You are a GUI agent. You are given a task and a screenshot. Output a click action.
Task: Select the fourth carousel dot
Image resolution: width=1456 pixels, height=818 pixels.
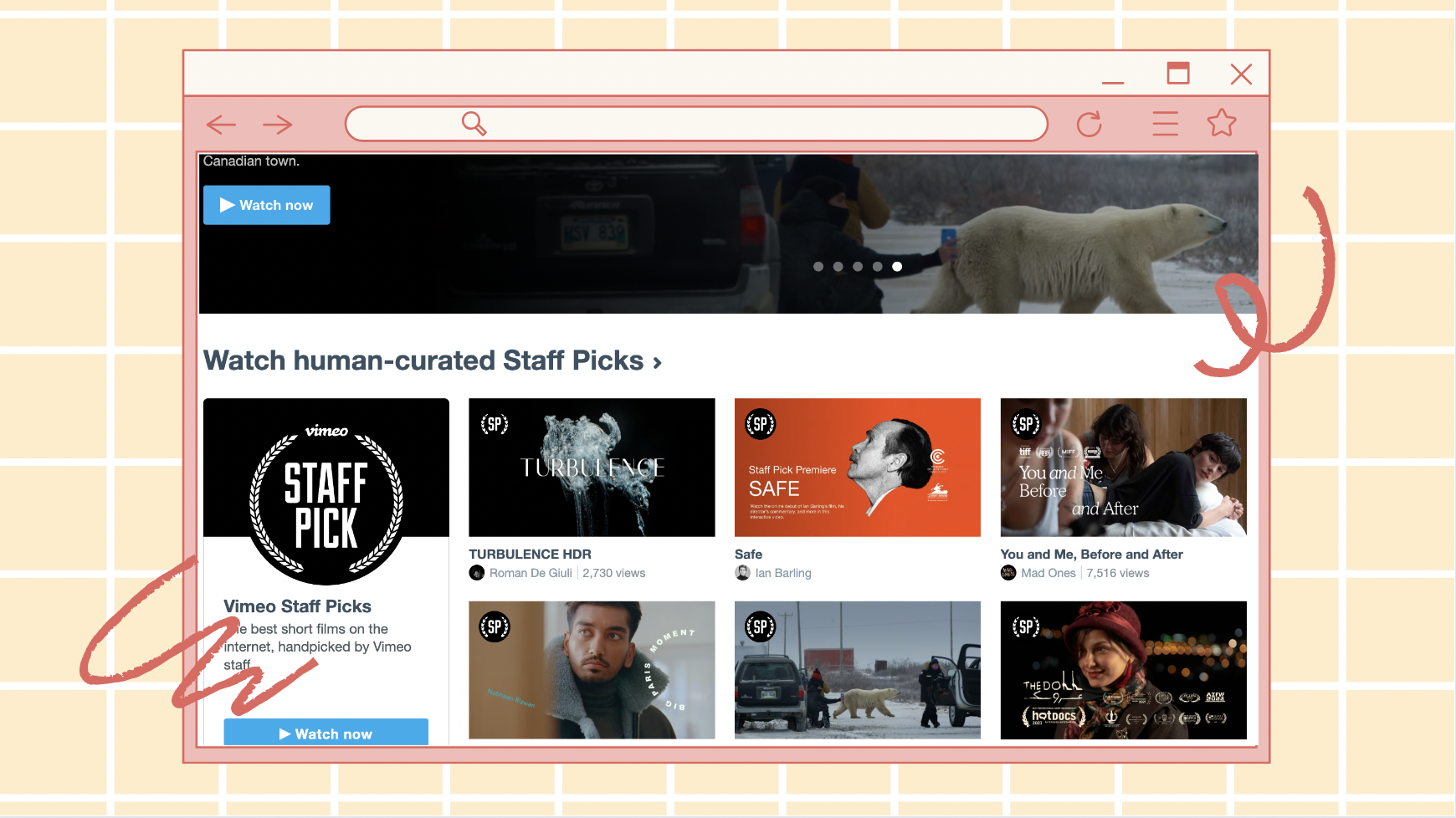coord(877,267)
